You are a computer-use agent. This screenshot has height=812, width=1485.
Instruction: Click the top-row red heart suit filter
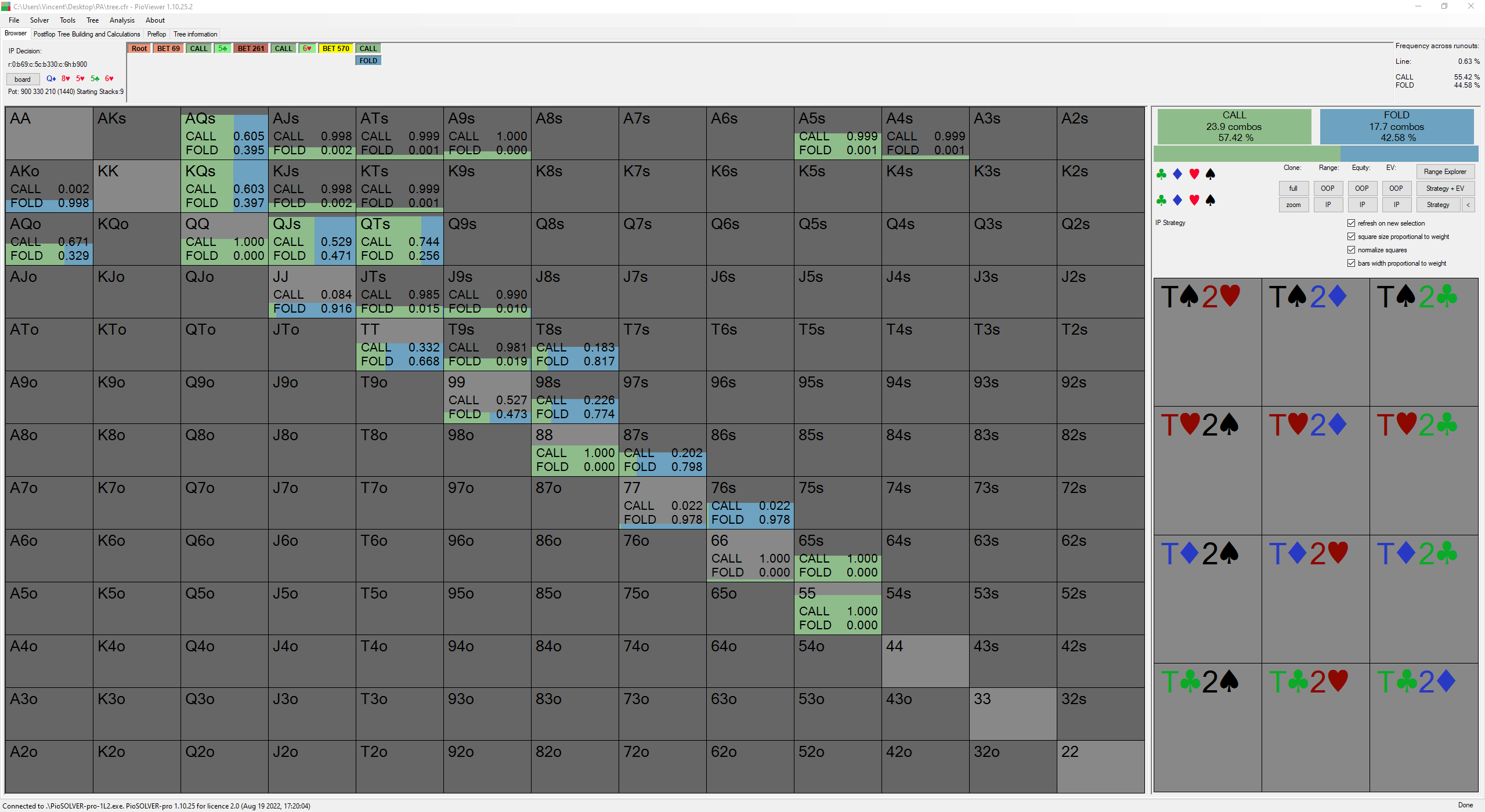coord(1194,174)
